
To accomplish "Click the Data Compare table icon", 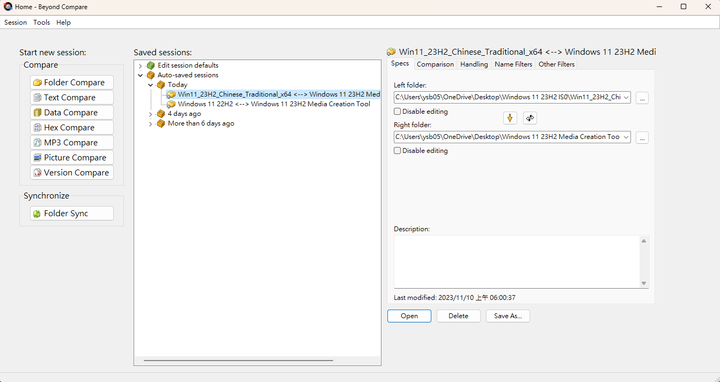I will pyautogui.click(x=38, y=112).
